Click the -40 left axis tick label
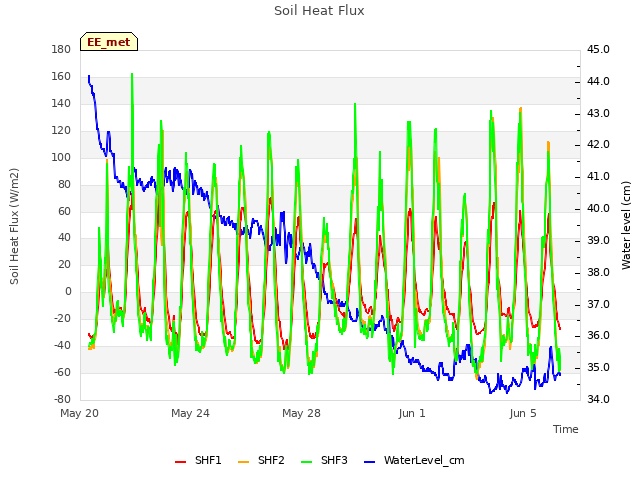 [62, 345]
